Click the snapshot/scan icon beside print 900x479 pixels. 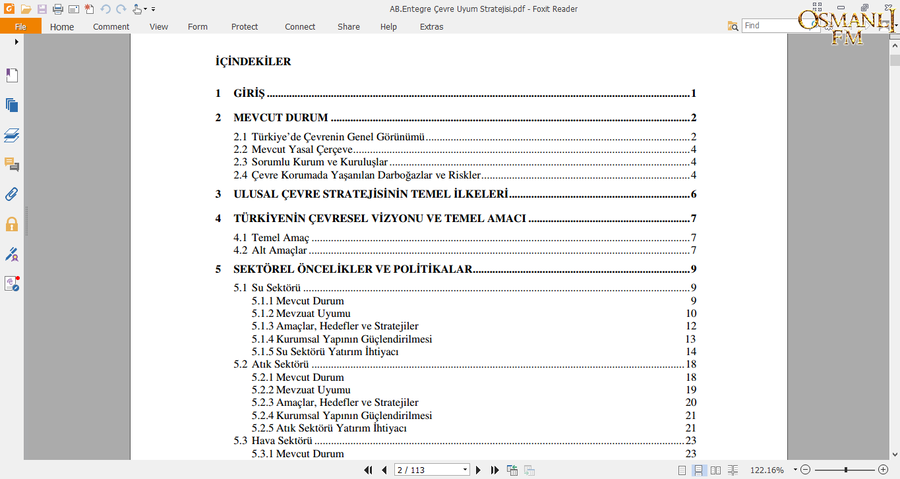[x=73, y=9]
